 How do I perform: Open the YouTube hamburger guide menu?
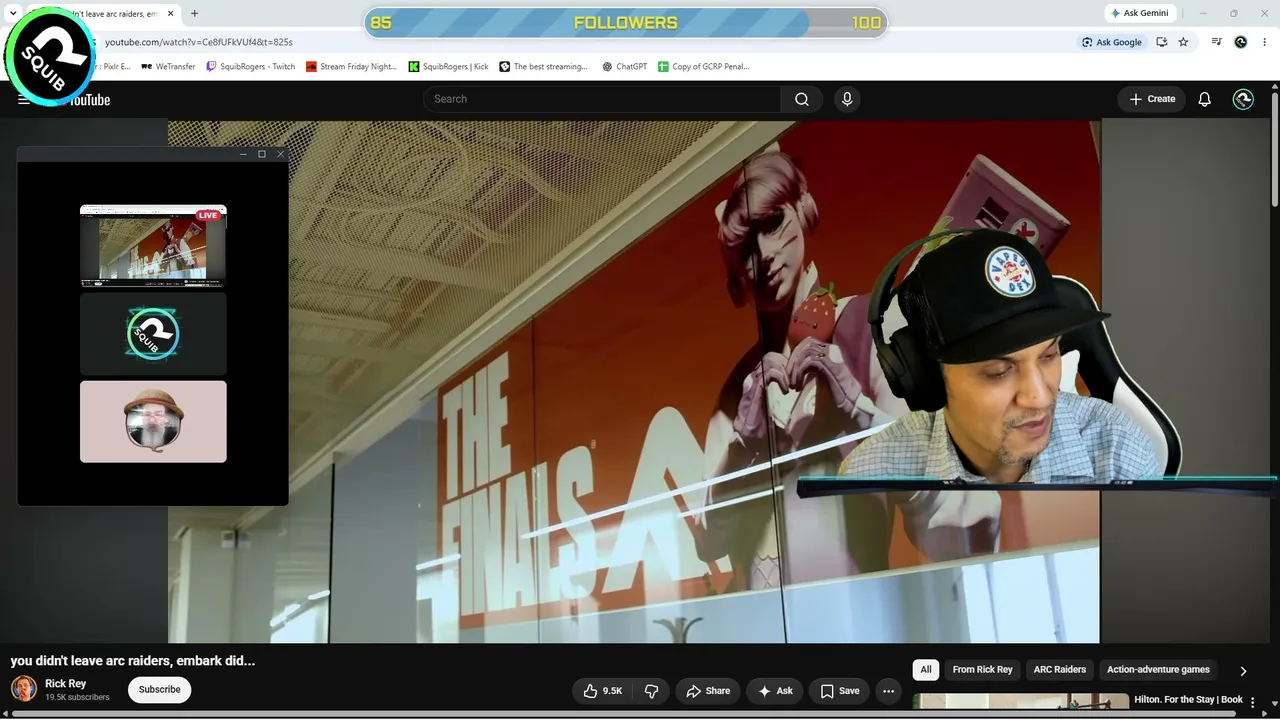click(x=24, y=100)
